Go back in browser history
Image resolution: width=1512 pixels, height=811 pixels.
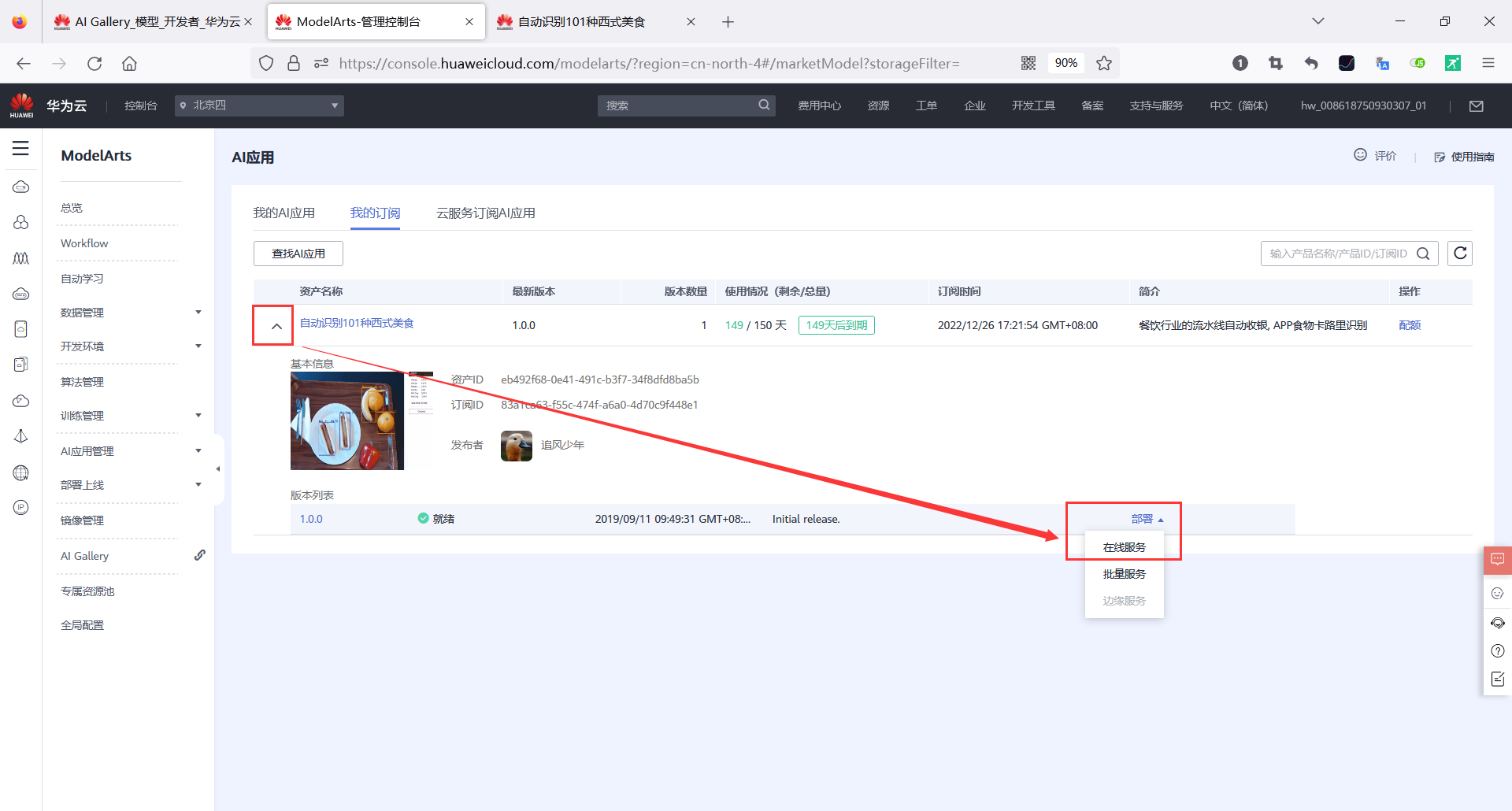[24, 64]
